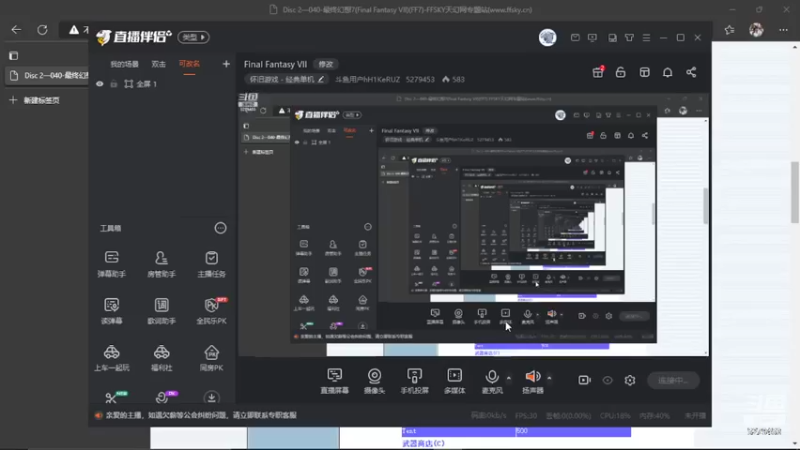Open the 歌词助手 lyrics assistant tool

(x=161, y=311)
